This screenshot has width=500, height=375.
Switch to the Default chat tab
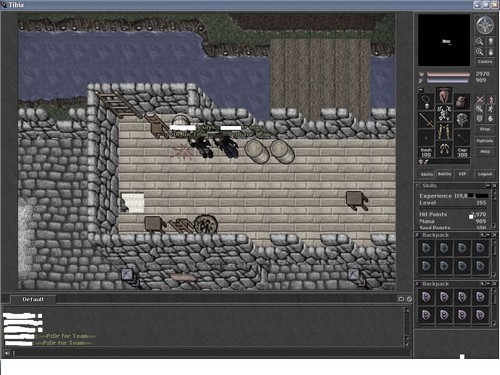tap(33, 299)
